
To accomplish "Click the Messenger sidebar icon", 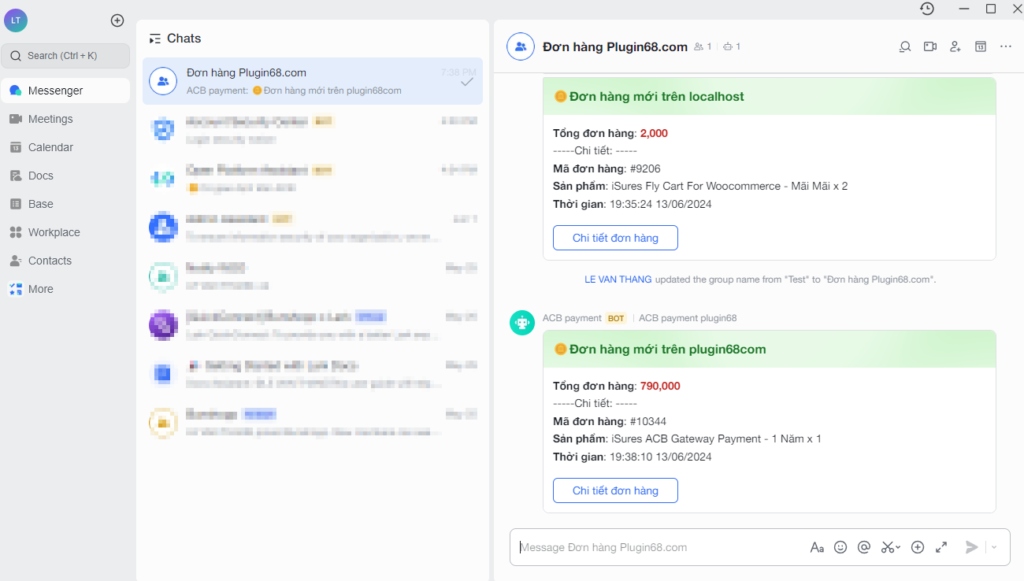I will pyautogui.click(x=16, y=90).
